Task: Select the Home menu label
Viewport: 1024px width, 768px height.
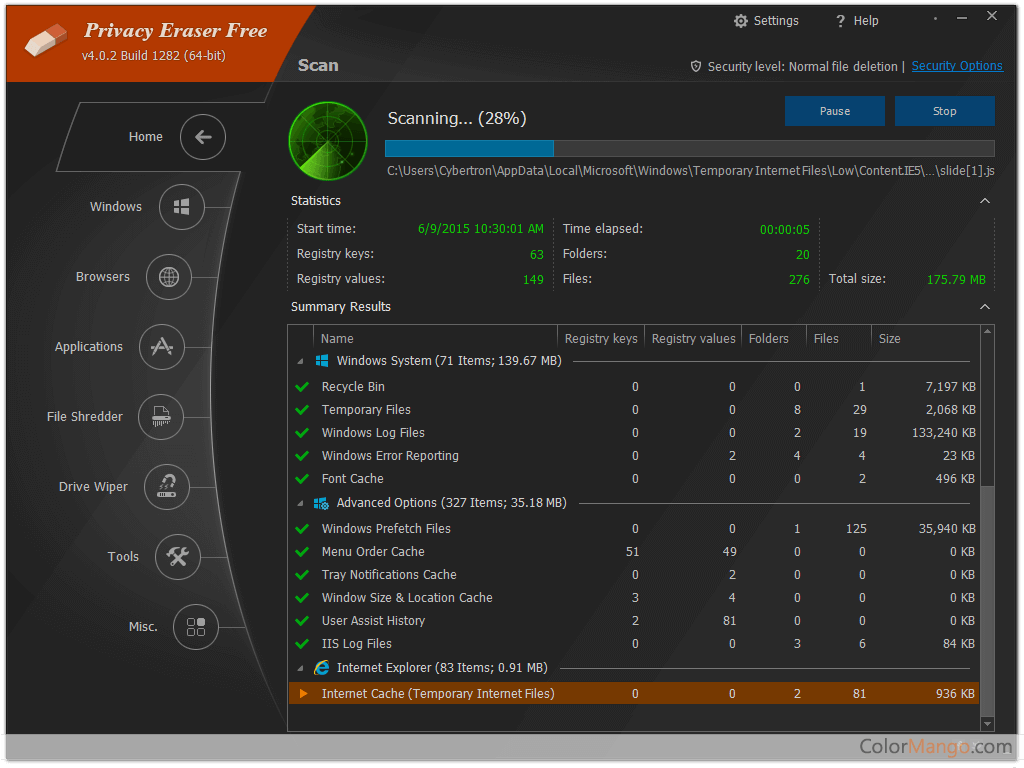Action: (146, 136)
